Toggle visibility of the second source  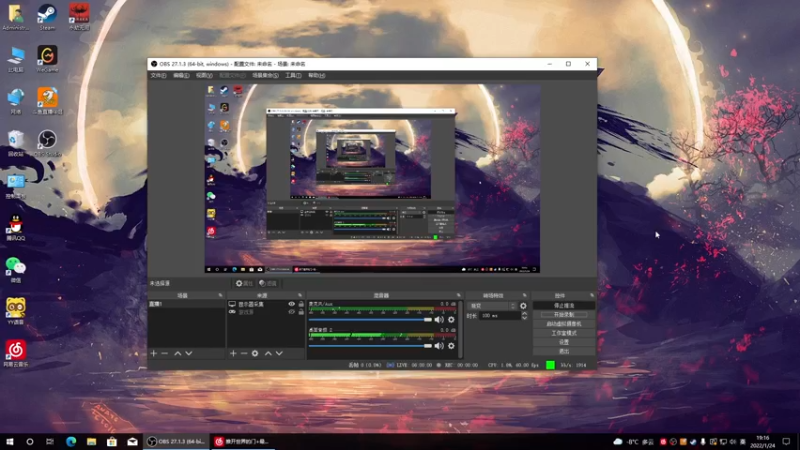coord(292,312)
